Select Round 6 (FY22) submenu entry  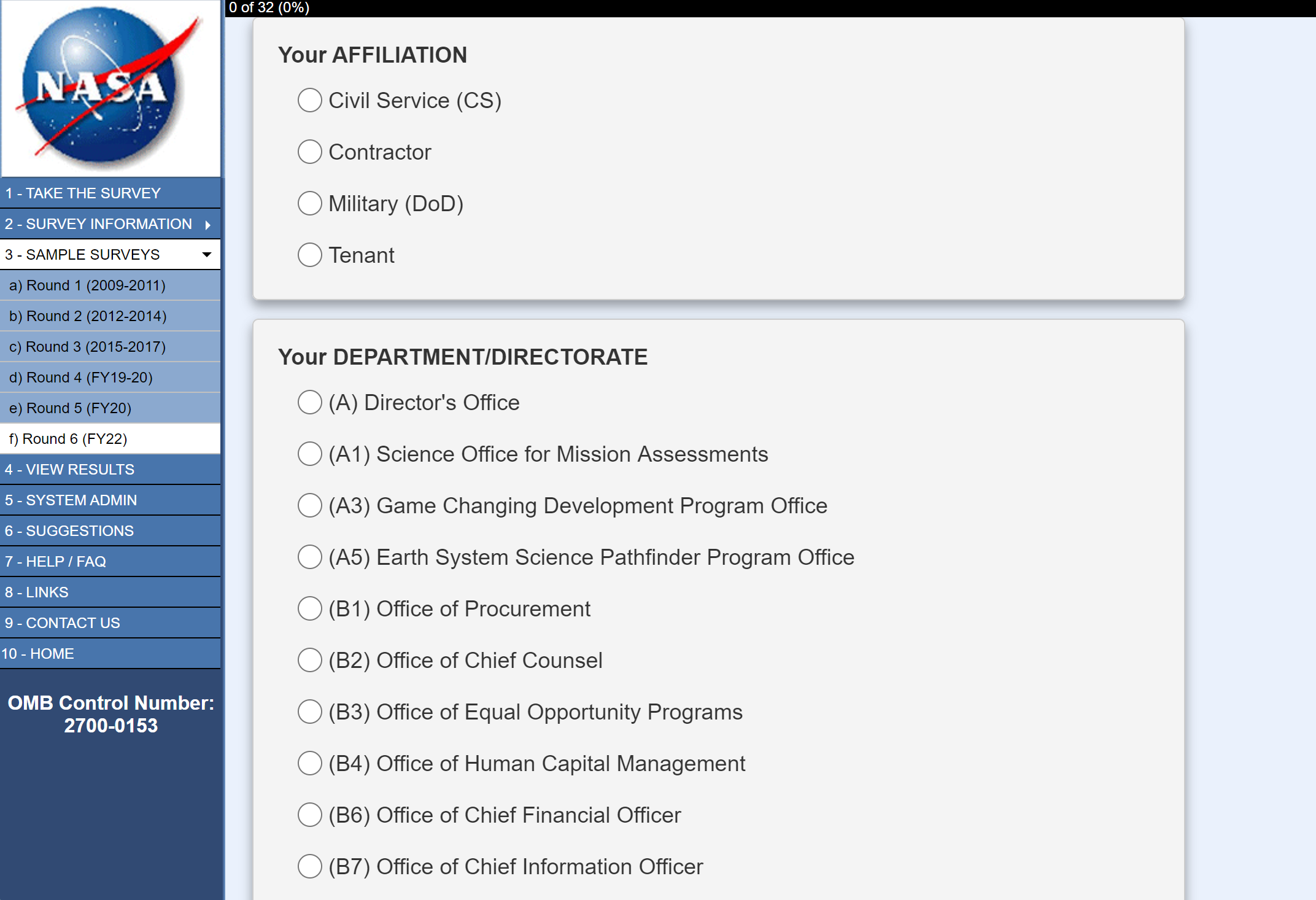pos(68,439)
